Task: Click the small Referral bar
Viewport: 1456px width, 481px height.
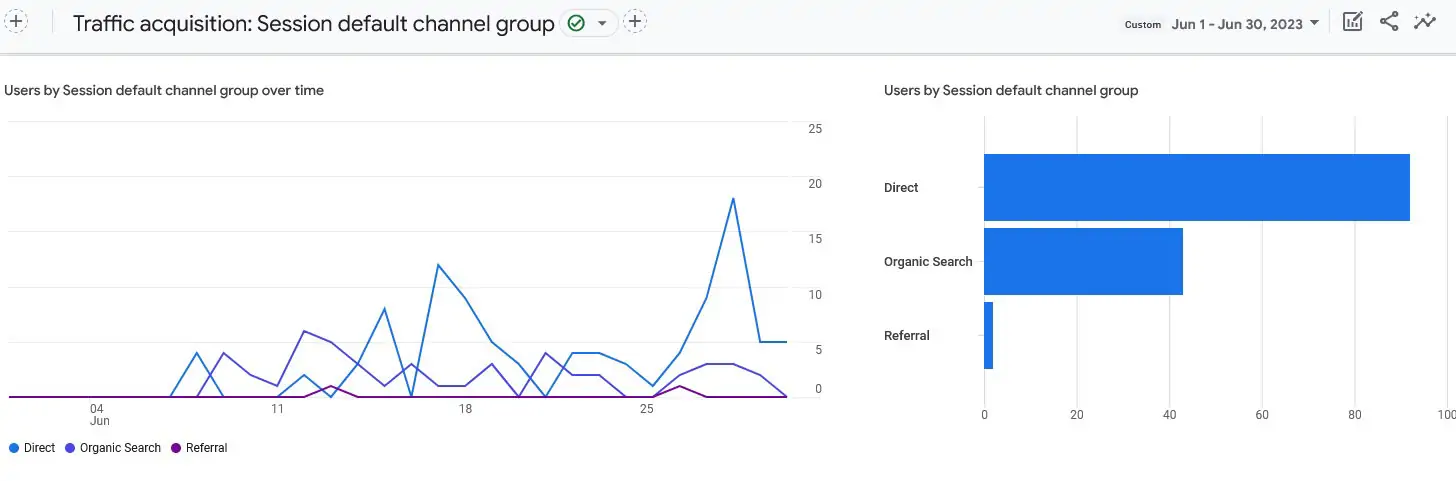Action: (988, 335)
